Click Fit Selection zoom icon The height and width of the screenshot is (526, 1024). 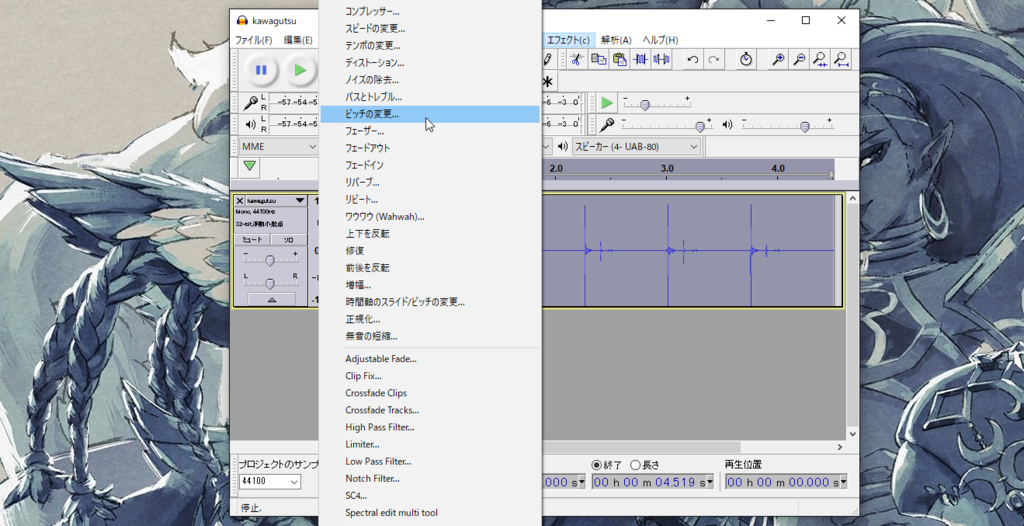tap(820, 59)
